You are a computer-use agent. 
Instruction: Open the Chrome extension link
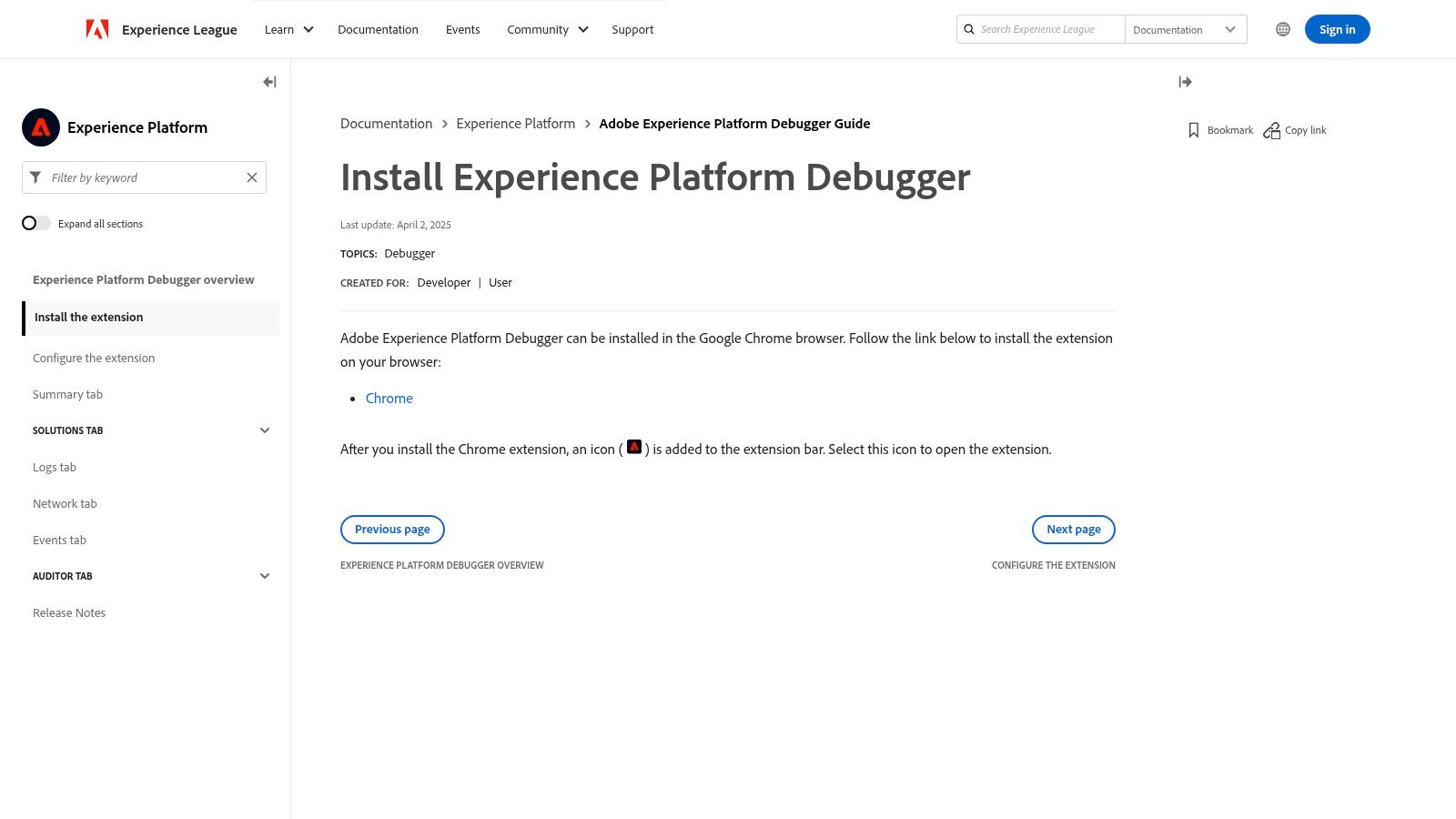389,398
